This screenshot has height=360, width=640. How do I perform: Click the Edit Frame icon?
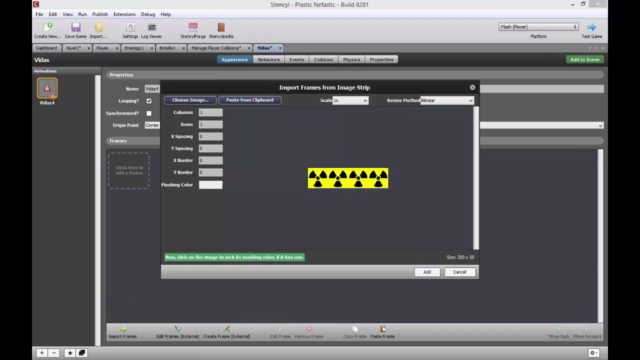click(280, 329)
